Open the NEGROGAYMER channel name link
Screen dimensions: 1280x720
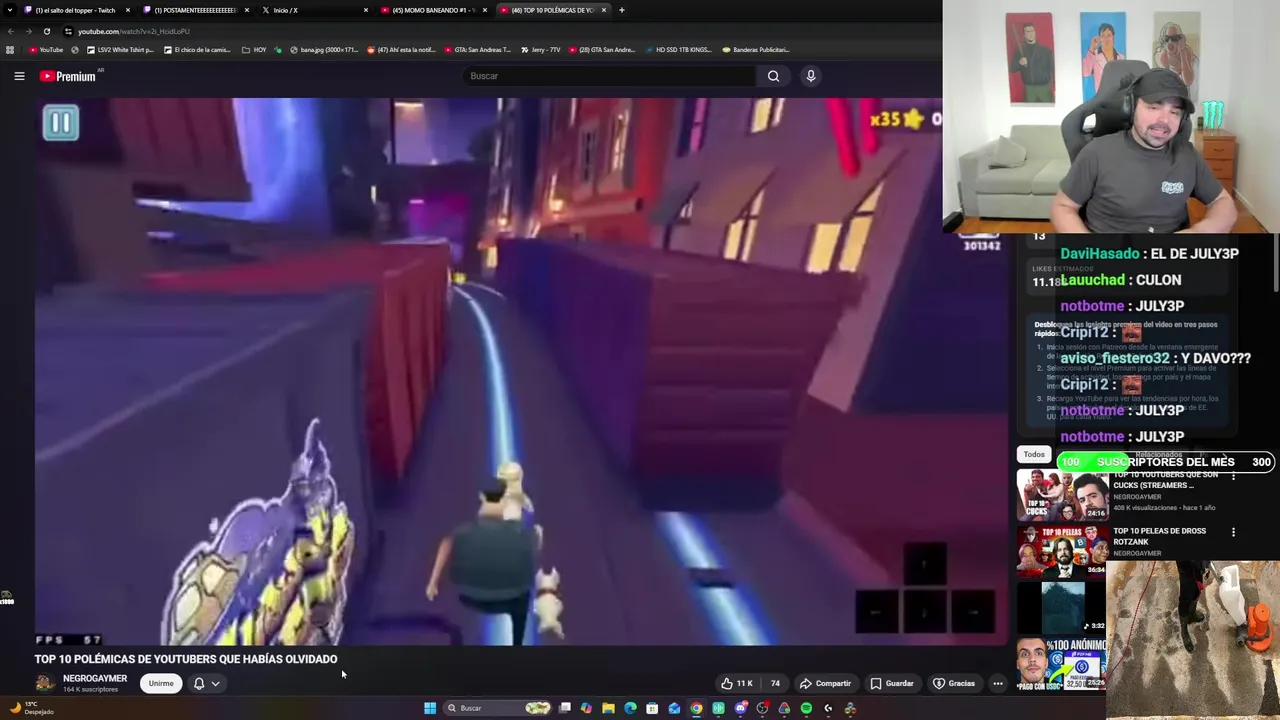tap(95, 678)
